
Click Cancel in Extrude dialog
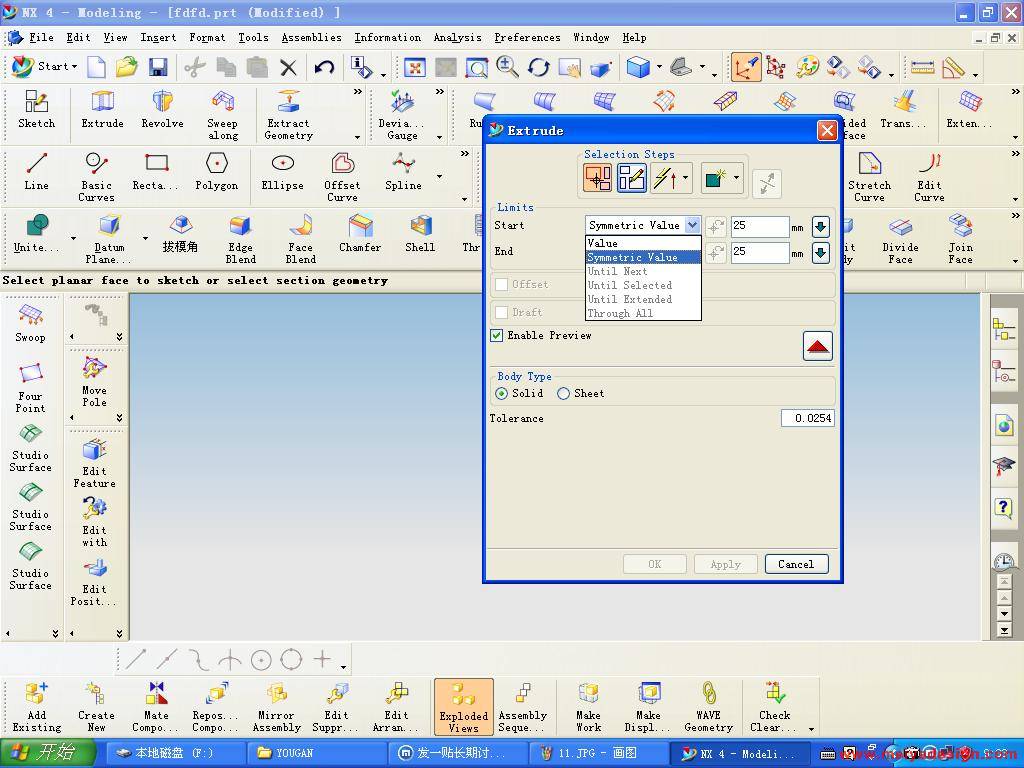(x=796, y=564)
